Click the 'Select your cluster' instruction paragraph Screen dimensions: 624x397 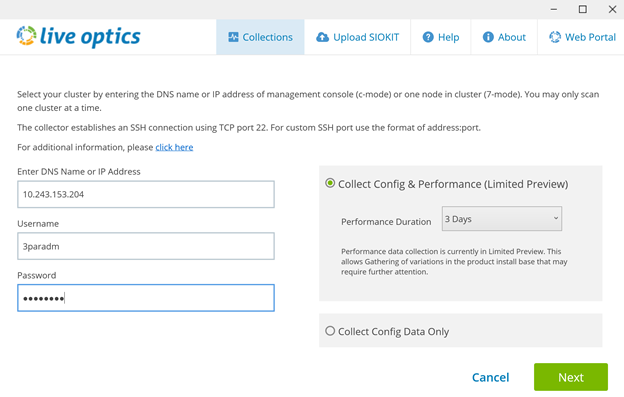[308, 101]
